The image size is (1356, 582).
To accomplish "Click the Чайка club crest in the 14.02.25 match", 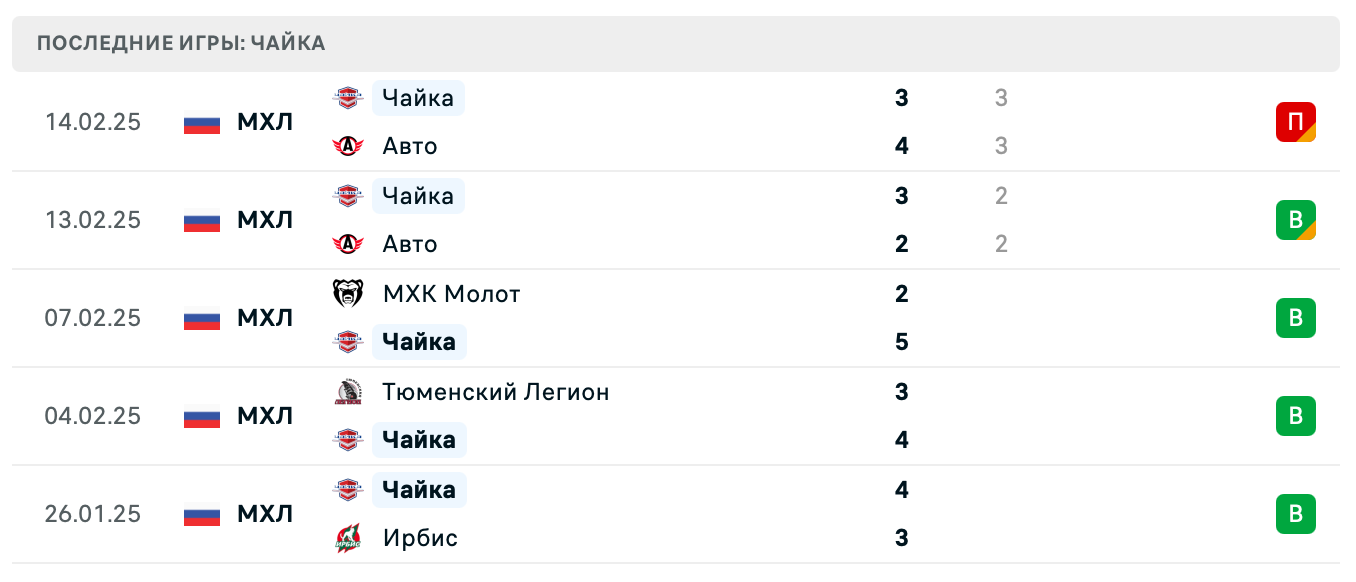I will 347,97.
